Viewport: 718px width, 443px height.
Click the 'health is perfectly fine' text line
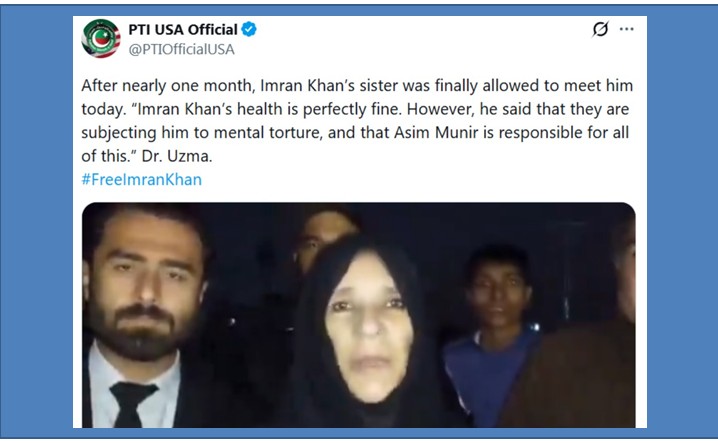point(355,109)
